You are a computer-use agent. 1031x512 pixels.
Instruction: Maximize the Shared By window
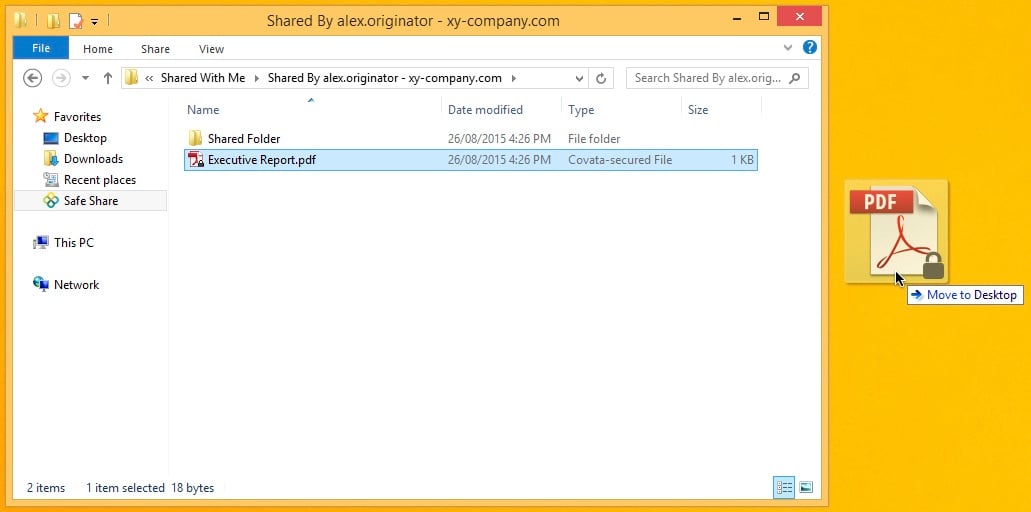point(763,16)
